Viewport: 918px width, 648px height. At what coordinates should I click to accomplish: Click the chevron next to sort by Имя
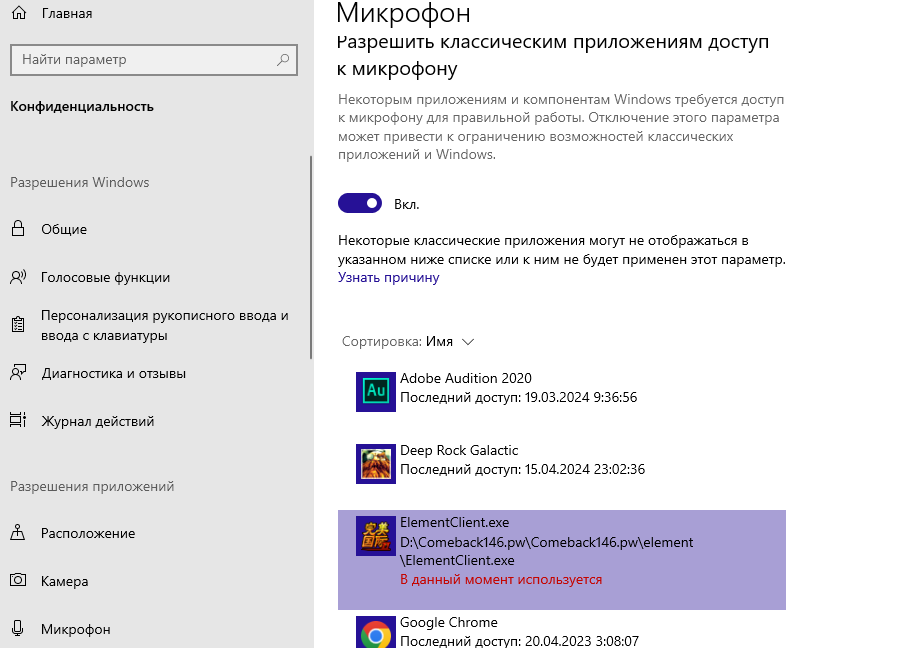(467, 341)
